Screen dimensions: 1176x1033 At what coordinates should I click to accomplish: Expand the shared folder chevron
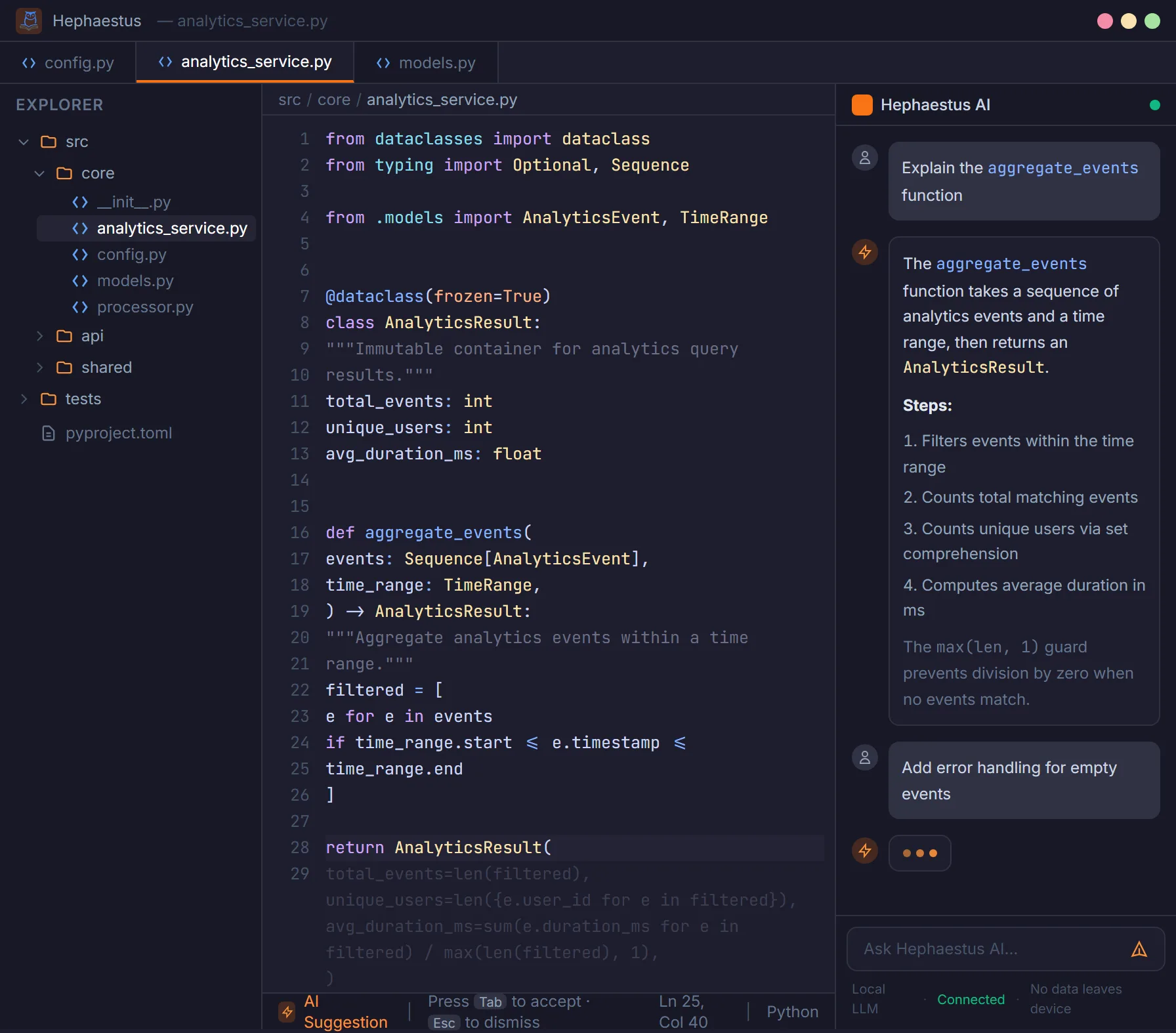click(39, 368)
